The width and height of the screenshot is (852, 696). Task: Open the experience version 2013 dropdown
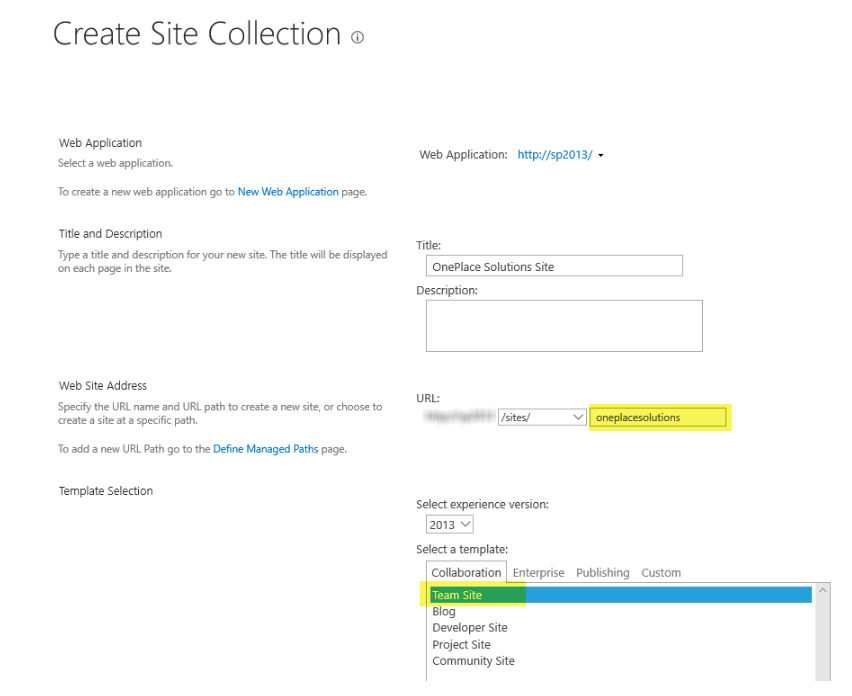[x=449, y=524]
